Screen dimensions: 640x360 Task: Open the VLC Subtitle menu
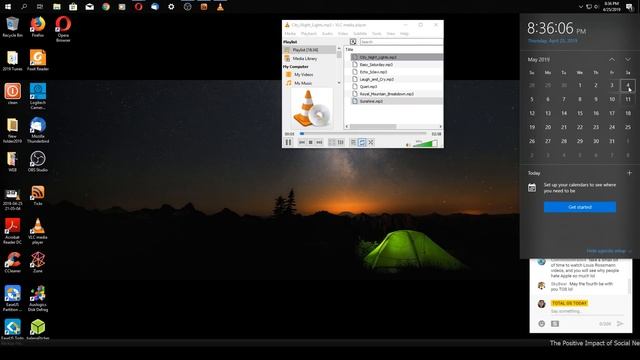tap(360, 33)
